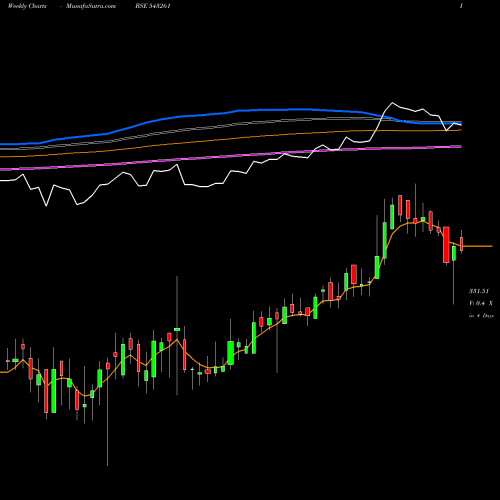500x500 pixels.
Task: Click the '331.51' price value
Action: click(479, 291)
